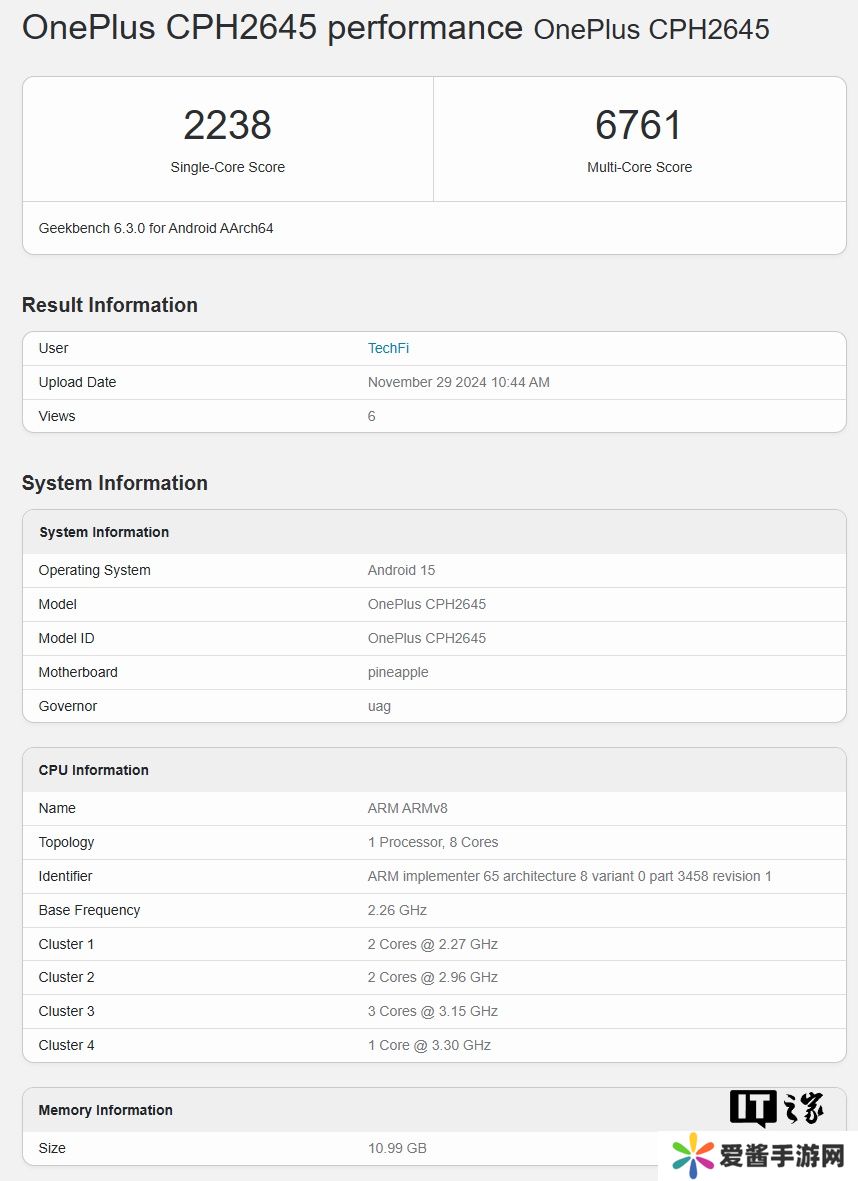Select the upload date November 29 2024
The image size is (858, 1181).
(x=458, y=382)
